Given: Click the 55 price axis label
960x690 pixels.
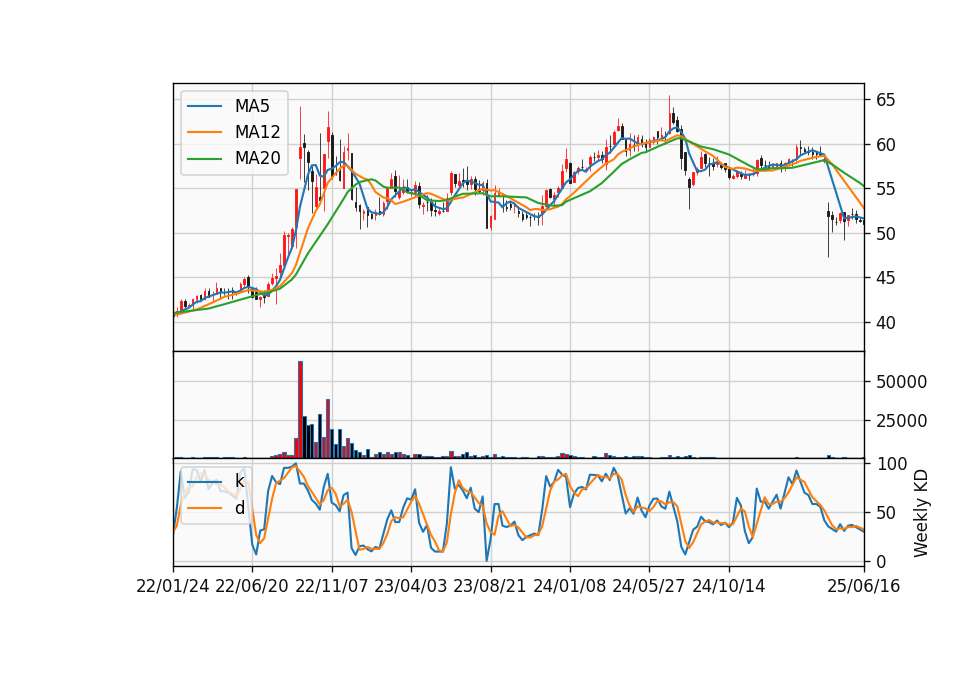Looking at the screenshot, I should [x=885, y=189].
